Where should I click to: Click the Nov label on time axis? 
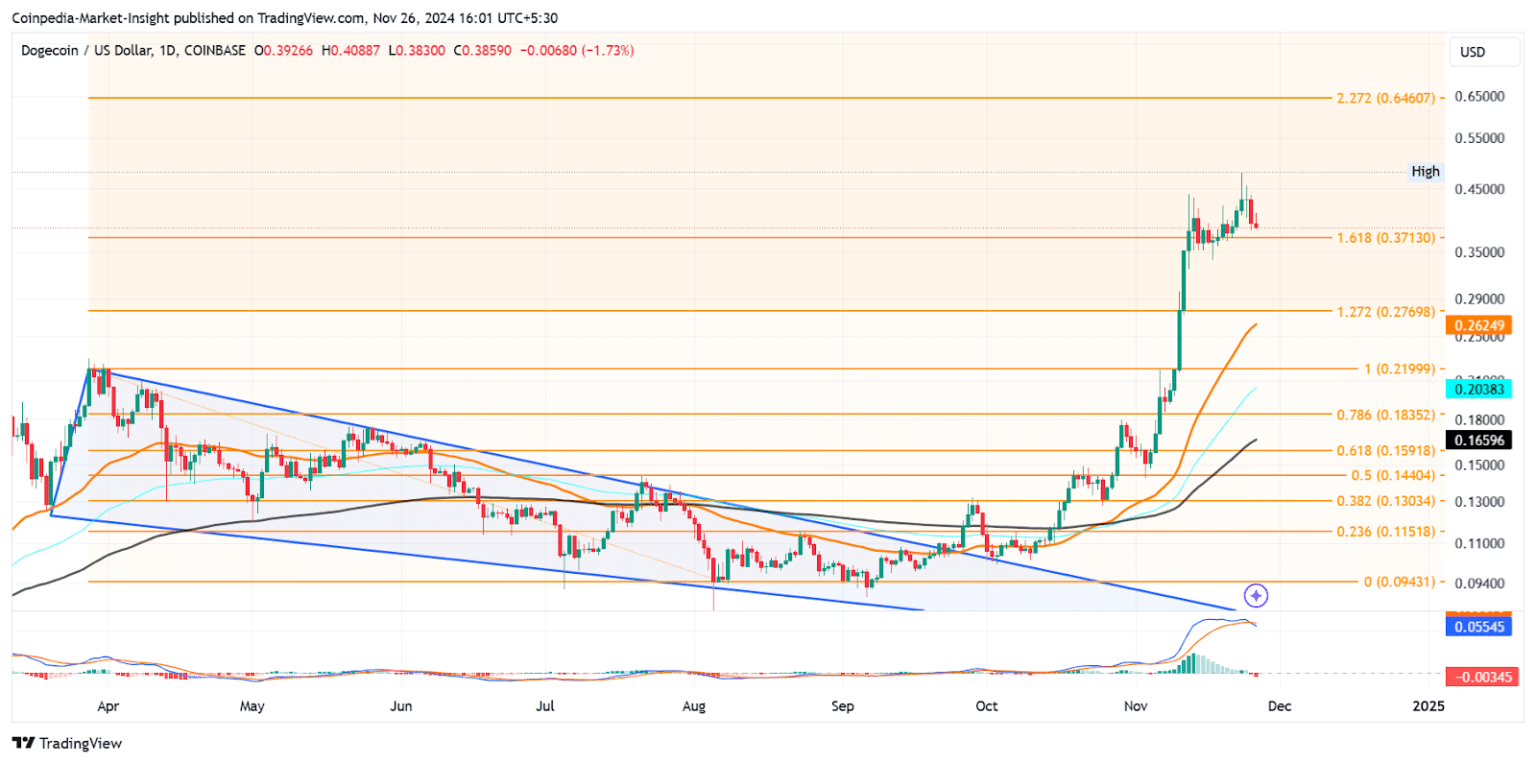click(x=1136, y=706)
